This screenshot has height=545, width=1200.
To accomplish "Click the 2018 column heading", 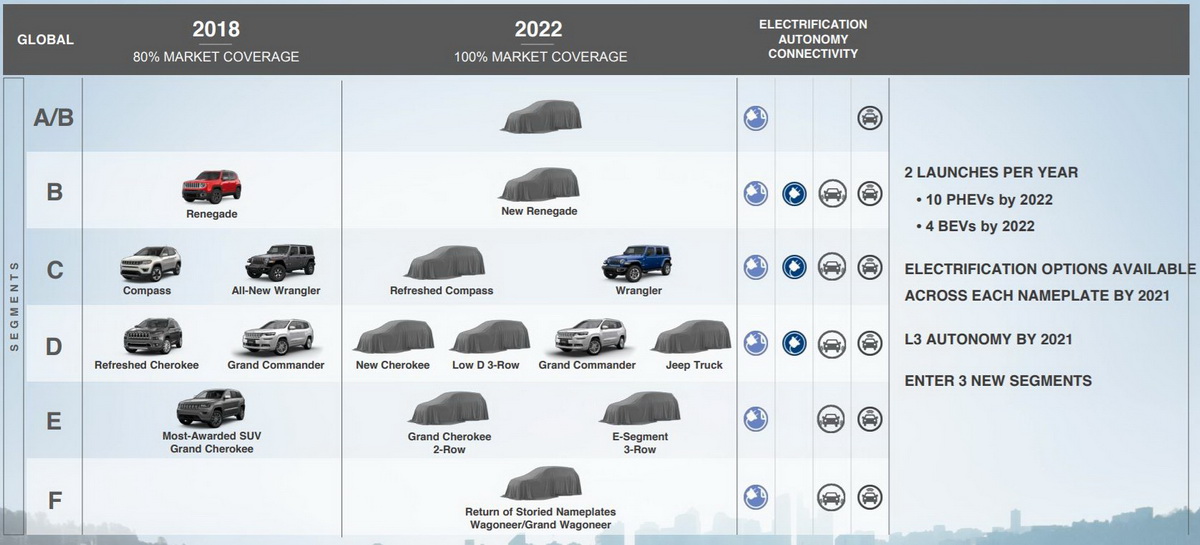I will [216, 30].
